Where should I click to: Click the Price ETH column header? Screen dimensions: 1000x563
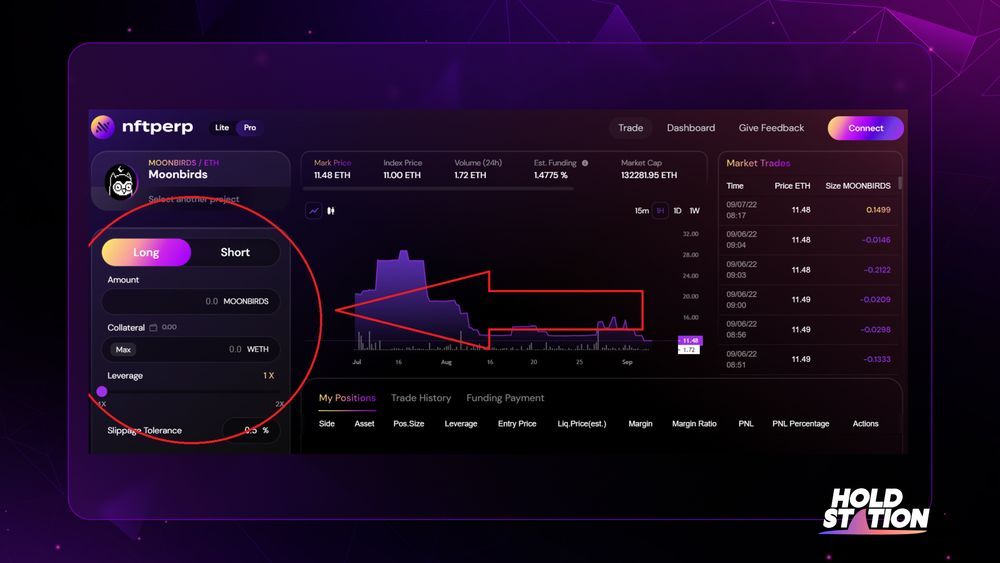pos(792,186)
